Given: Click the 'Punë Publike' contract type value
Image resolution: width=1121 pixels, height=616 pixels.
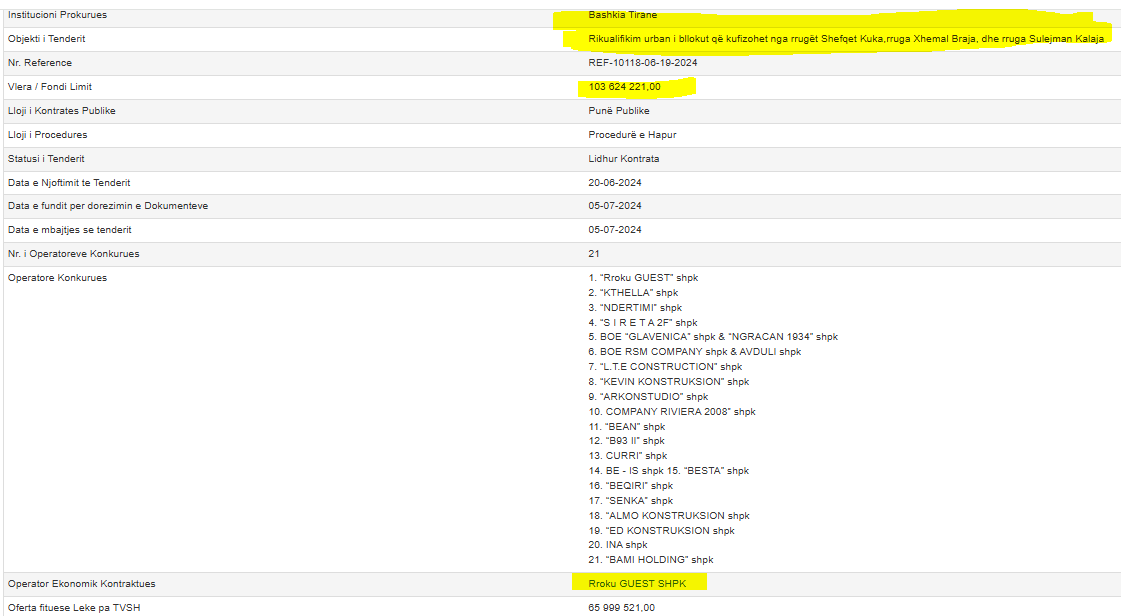Looking at the screenshot, I should click(618, 111).
